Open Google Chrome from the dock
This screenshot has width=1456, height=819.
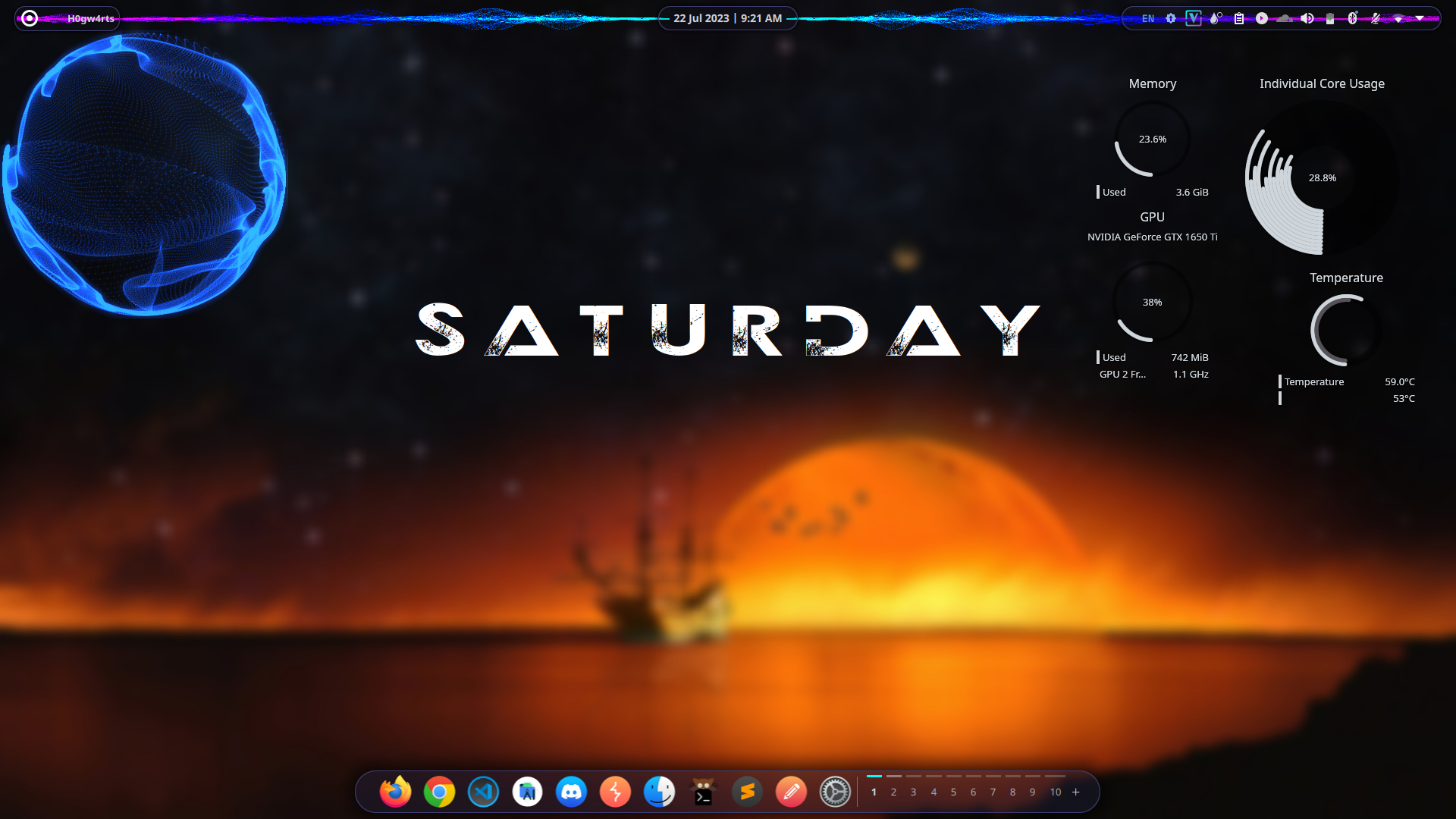(439, 792)
